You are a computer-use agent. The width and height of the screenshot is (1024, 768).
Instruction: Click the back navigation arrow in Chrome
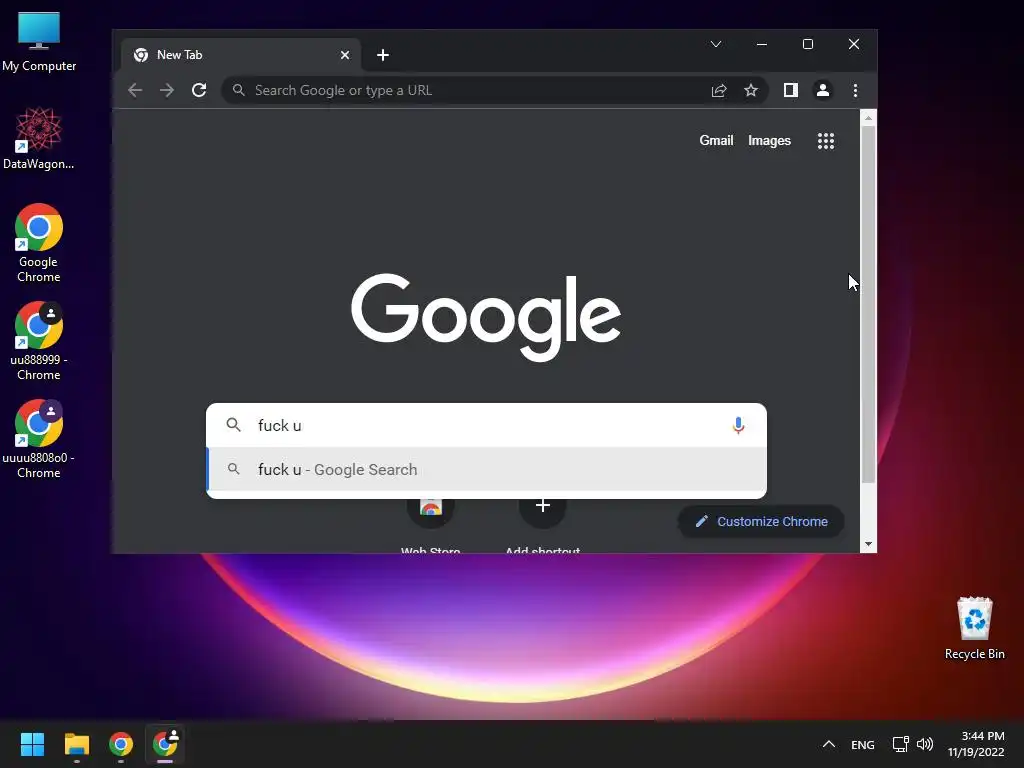[135, 90]
